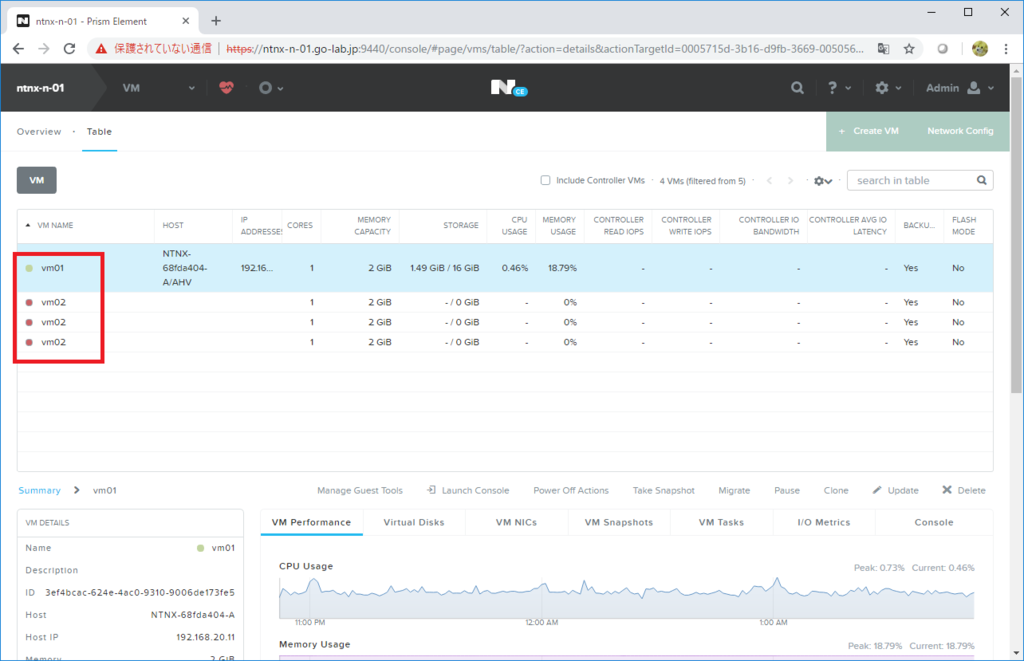Click the Migrate action

734,491
